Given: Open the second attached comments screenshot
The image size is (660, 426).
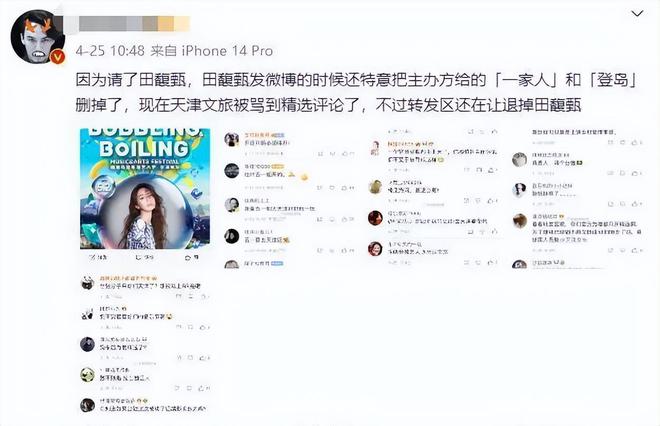Looking at the screenshot, I should [290, 198].
